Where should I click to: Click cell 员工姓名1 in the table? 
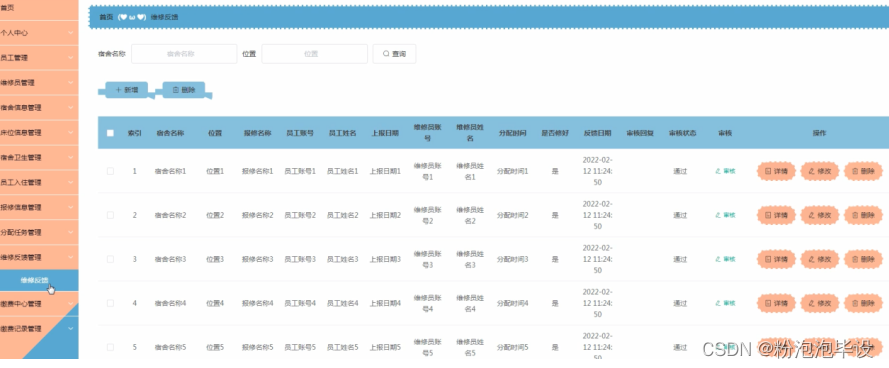click(x=342, y=171)
